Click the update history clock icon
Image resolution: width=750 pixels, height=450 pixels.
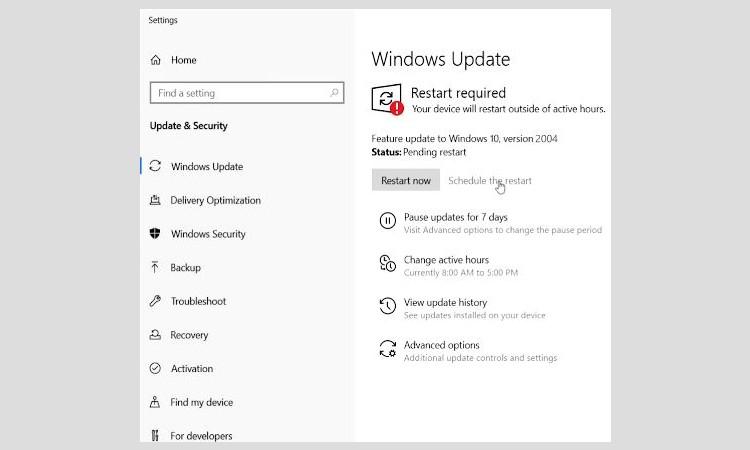pyautogui.click(x=387, y=306)
